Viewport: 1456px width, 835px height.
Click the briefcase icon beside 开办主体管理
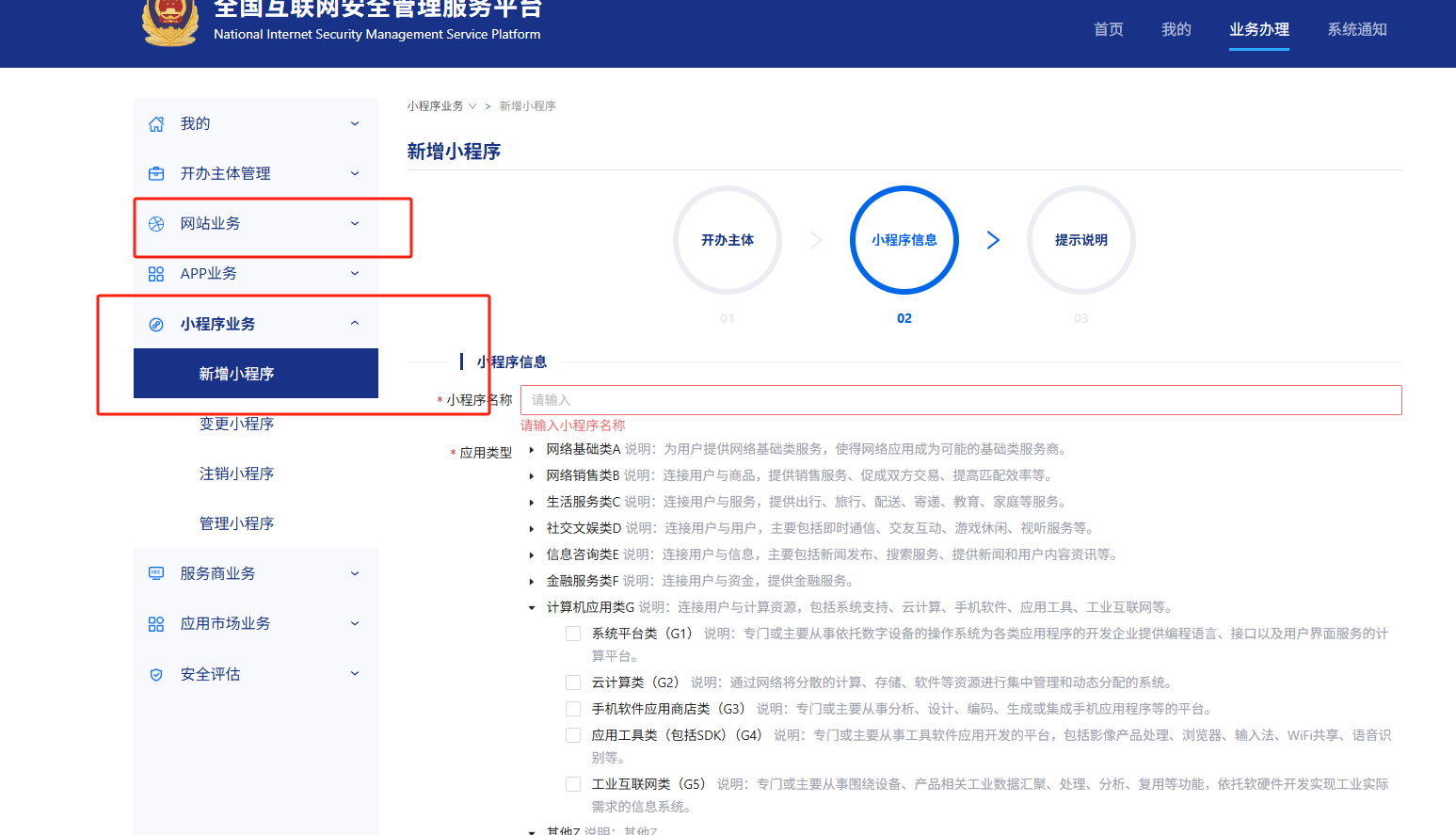pos(156,174)
